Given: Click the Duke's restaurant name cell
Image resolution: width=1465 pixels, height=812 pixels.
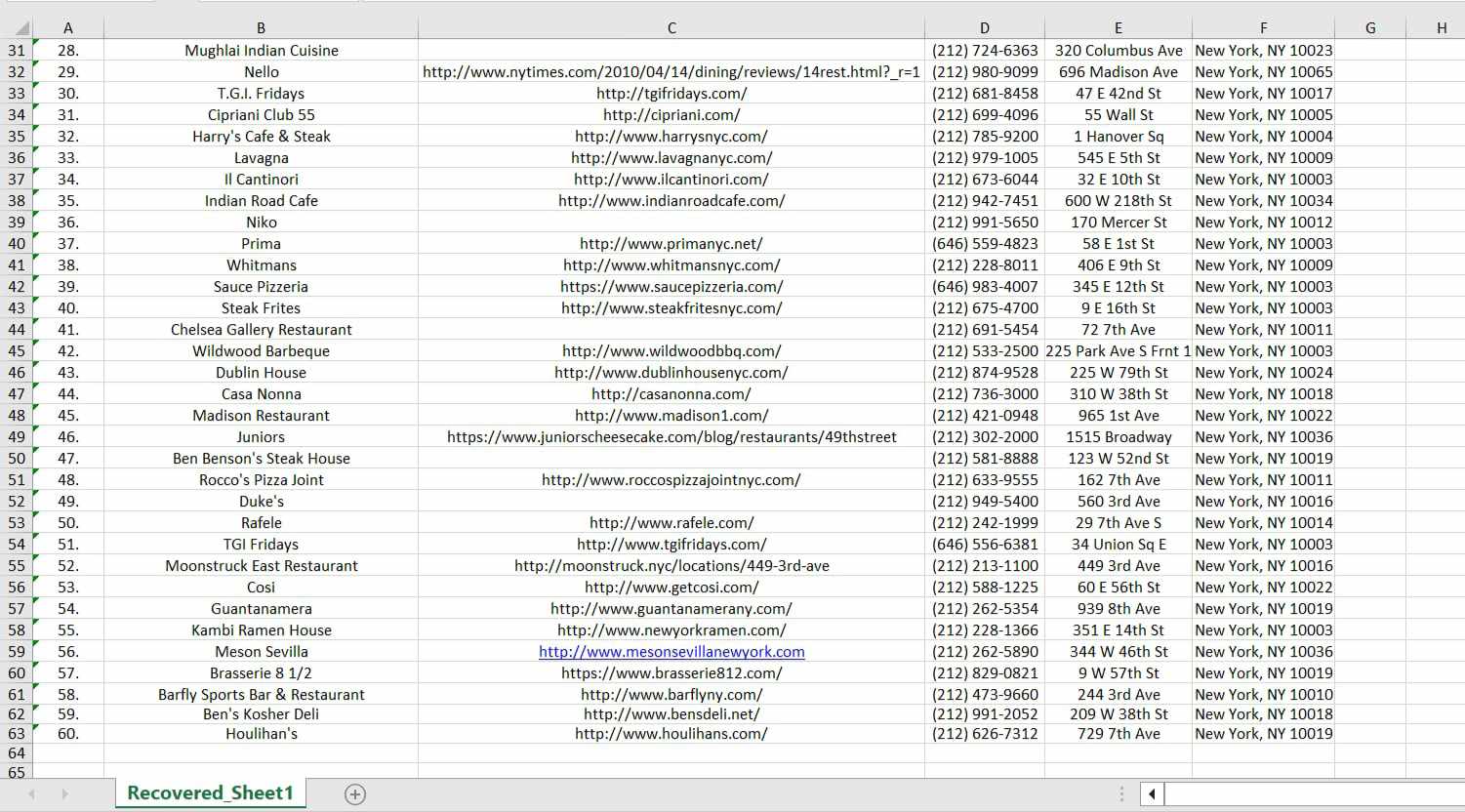Looking at the screenshot, I should click(262, 502).
